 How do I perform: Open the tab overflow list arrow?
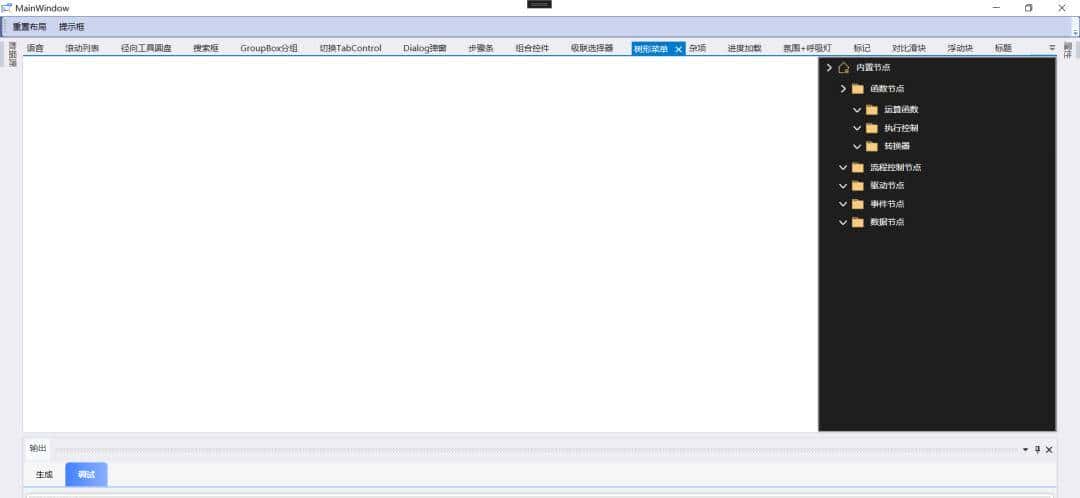click(1052, 48)
